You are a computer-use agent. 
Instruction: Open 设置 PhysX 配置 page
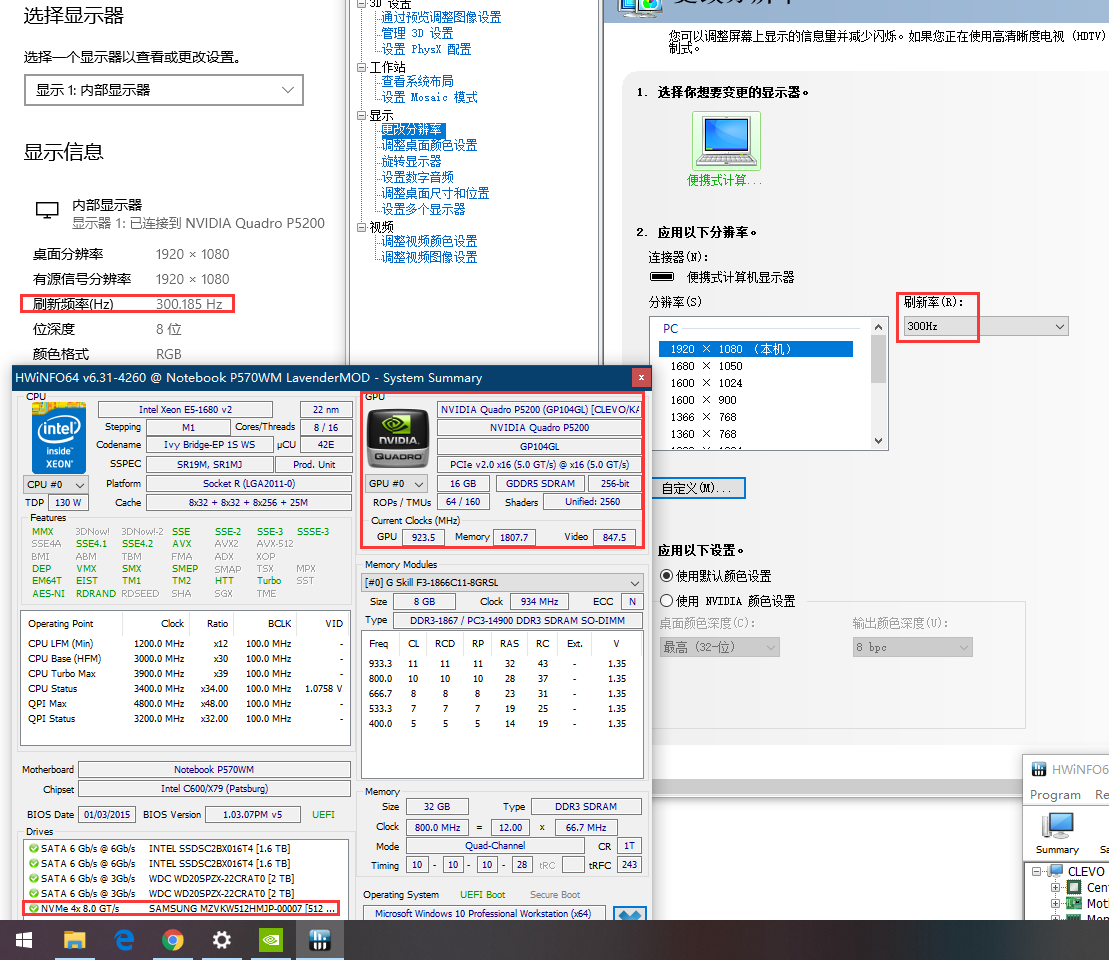(426, 50)
